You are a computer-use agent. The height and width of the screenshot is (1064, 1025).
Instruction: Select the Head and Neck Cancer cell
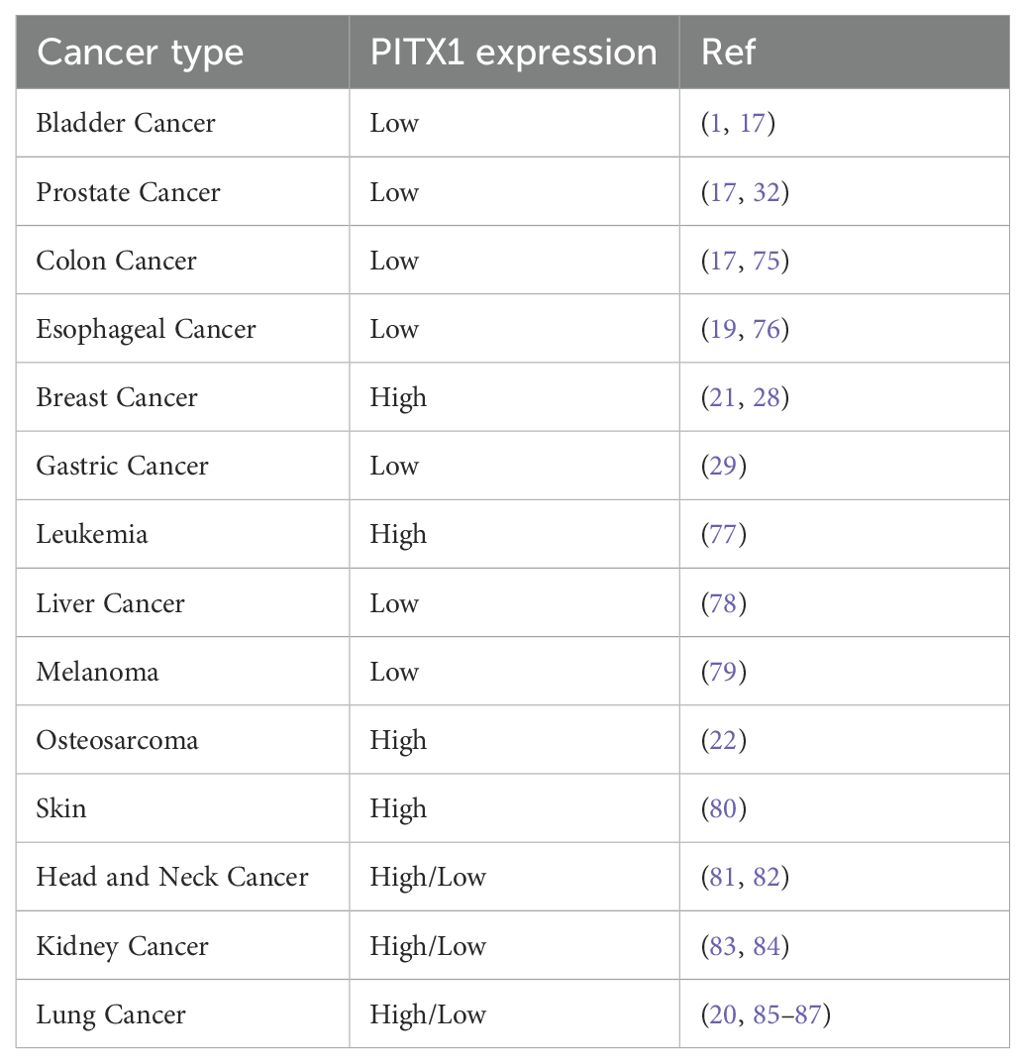(182, 877)
